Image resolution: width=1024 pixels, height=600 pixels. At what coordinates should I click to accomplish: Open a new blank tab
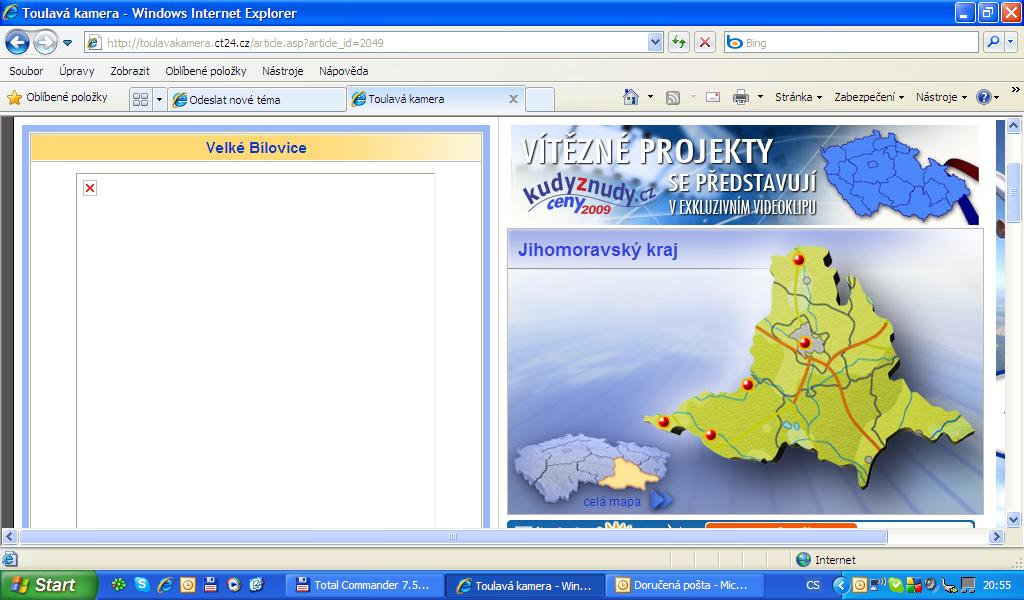[540, 99]
